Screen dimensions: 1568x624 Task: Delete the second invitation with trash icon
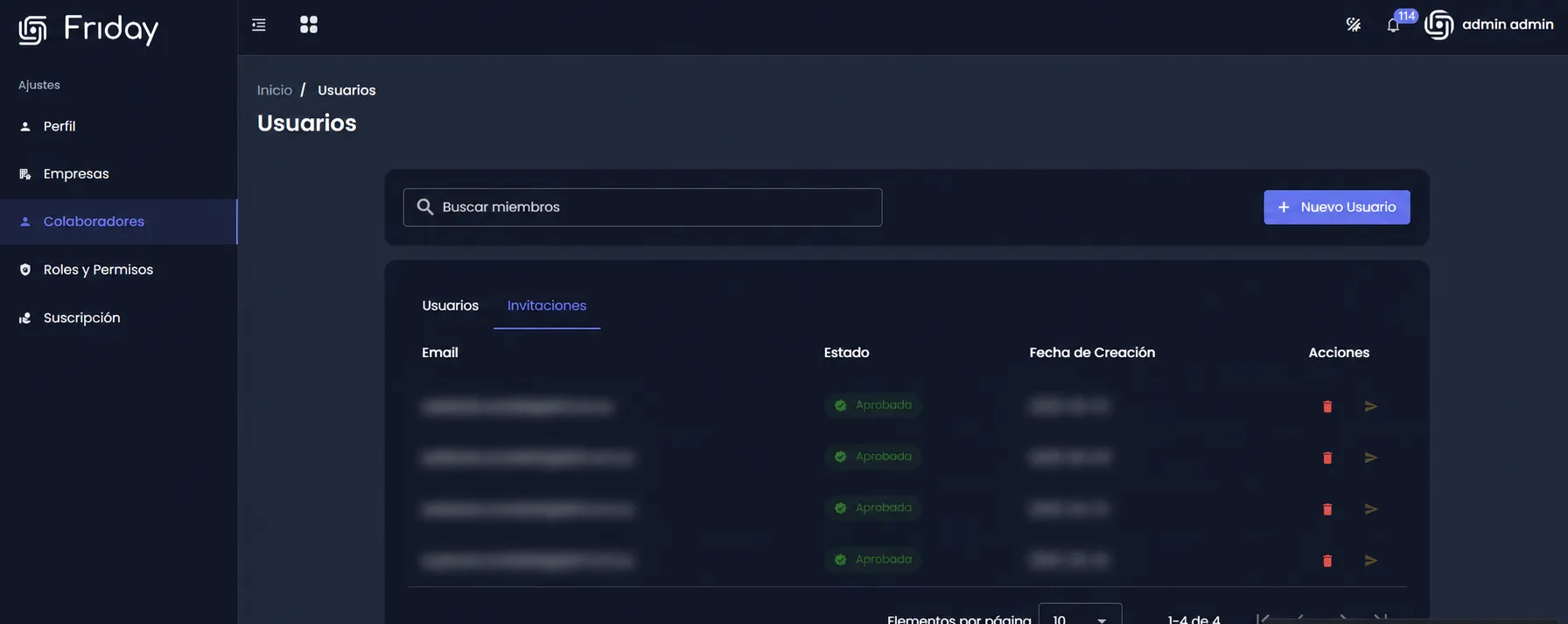pyautogui.click(x=1327, y=458)
